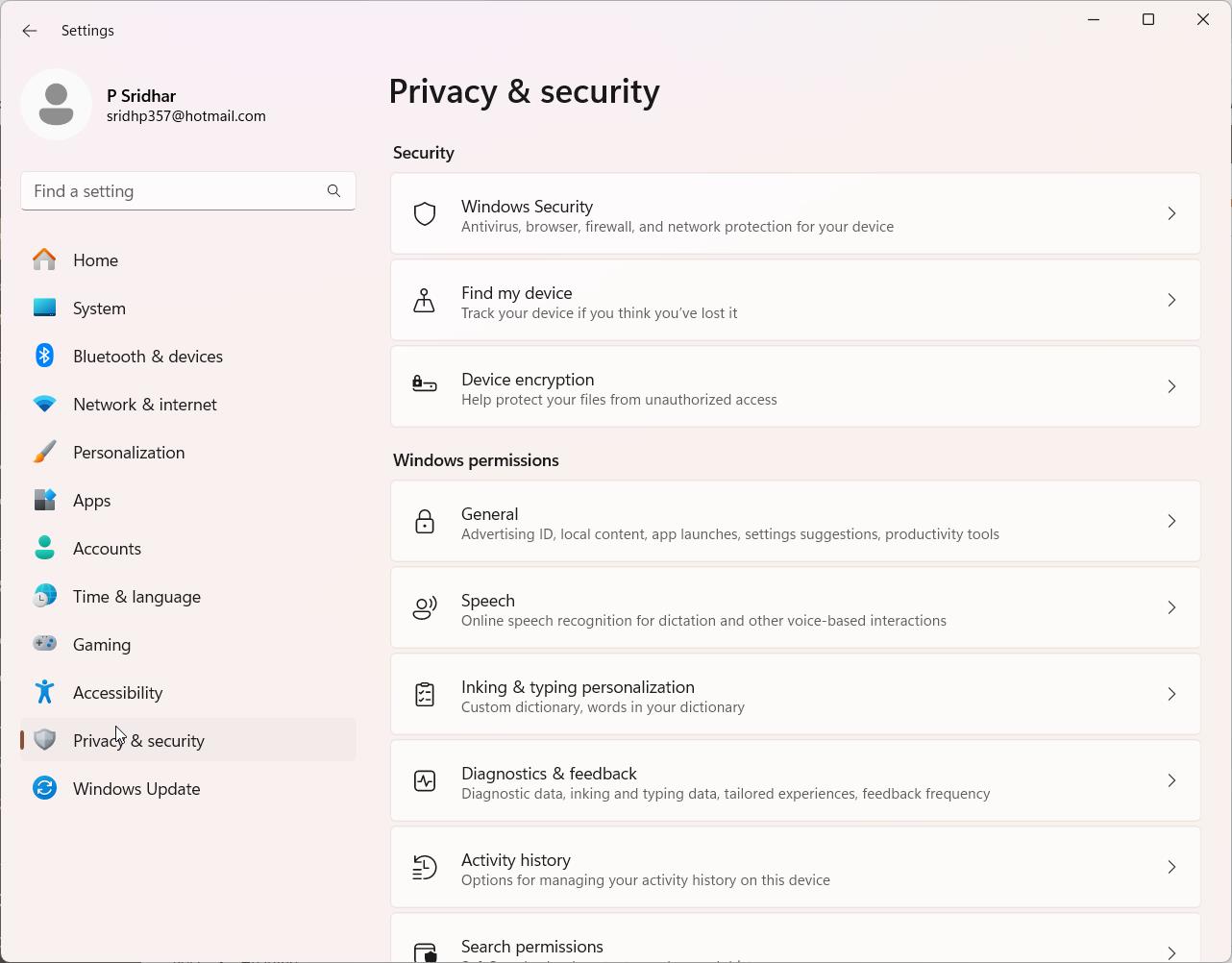Open Diagnostics & feedback title

click(x=549, y=774)
